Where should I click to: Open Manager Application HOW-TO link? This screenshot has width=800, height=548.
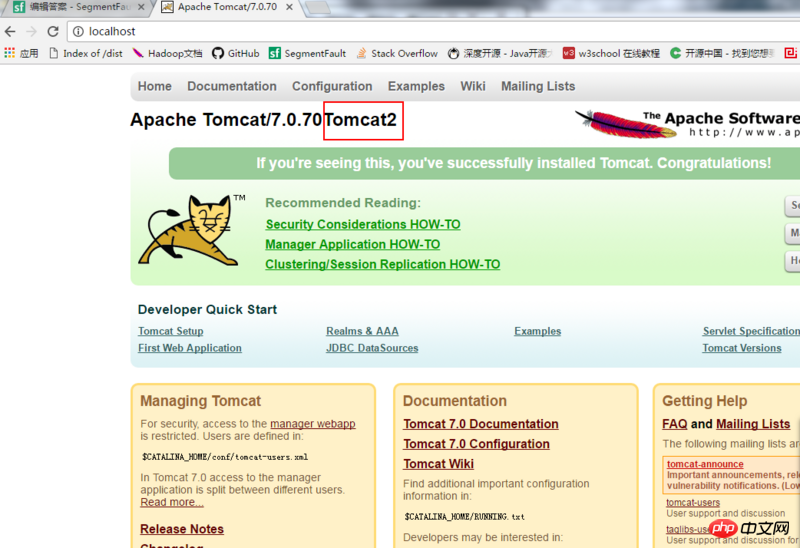pos(353,244)
